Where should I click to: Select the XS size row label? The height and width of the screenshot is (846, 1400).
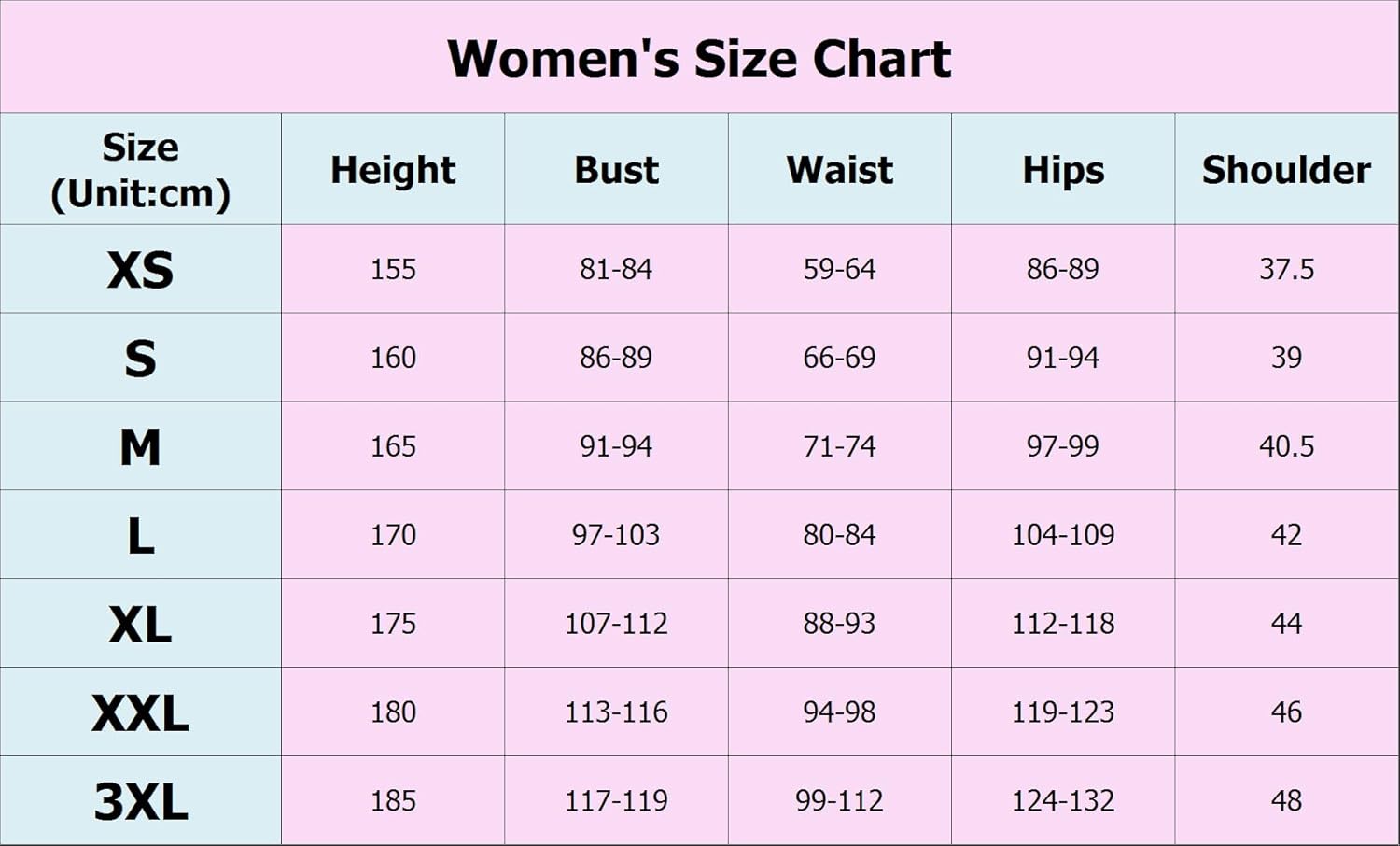[140, 270]
